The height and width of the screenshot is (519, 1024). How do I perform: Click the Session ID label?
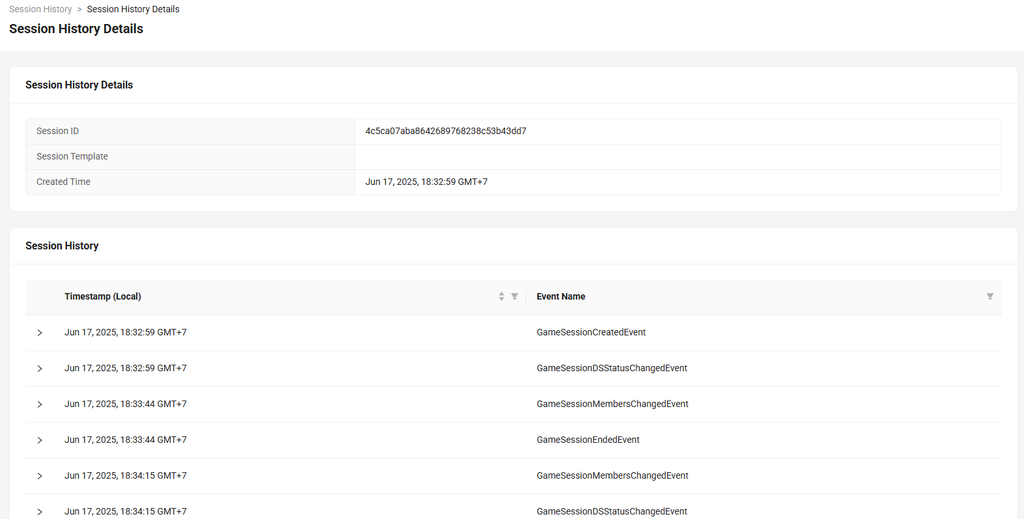click(57, 131)
